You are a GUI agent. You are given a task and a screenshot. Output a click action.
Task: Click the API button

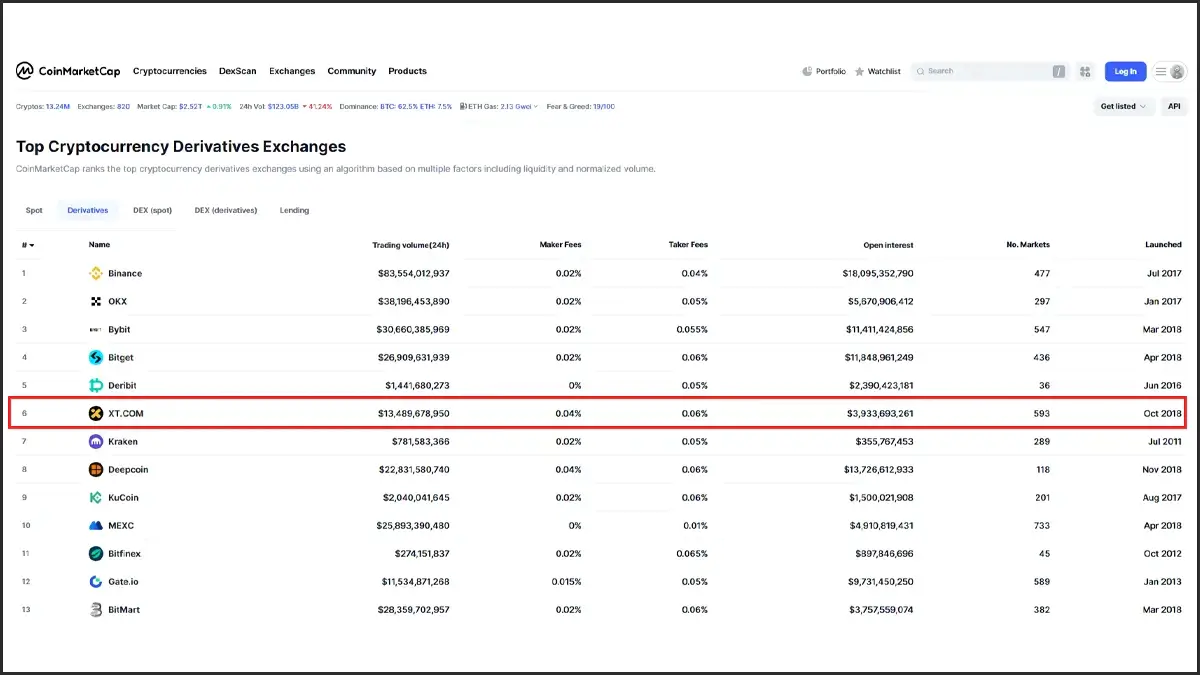click(1174, 106)
